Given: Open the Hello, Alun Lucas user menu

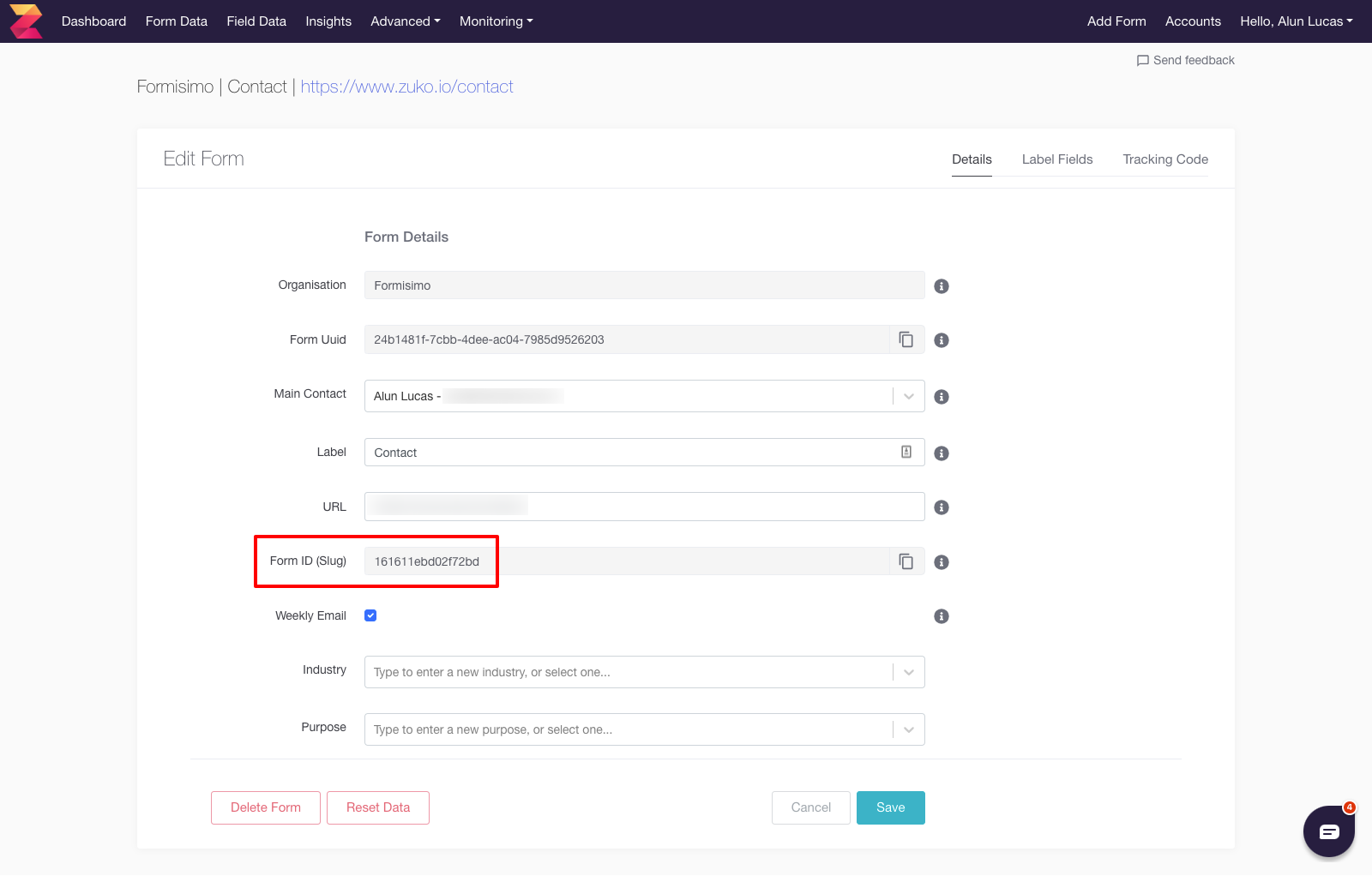Looking at the screenshot, I should point(1297,21).
